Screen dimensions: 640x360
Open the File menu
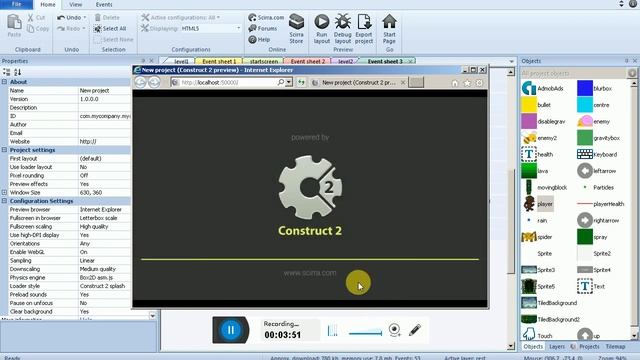click(x=16, y=4)
